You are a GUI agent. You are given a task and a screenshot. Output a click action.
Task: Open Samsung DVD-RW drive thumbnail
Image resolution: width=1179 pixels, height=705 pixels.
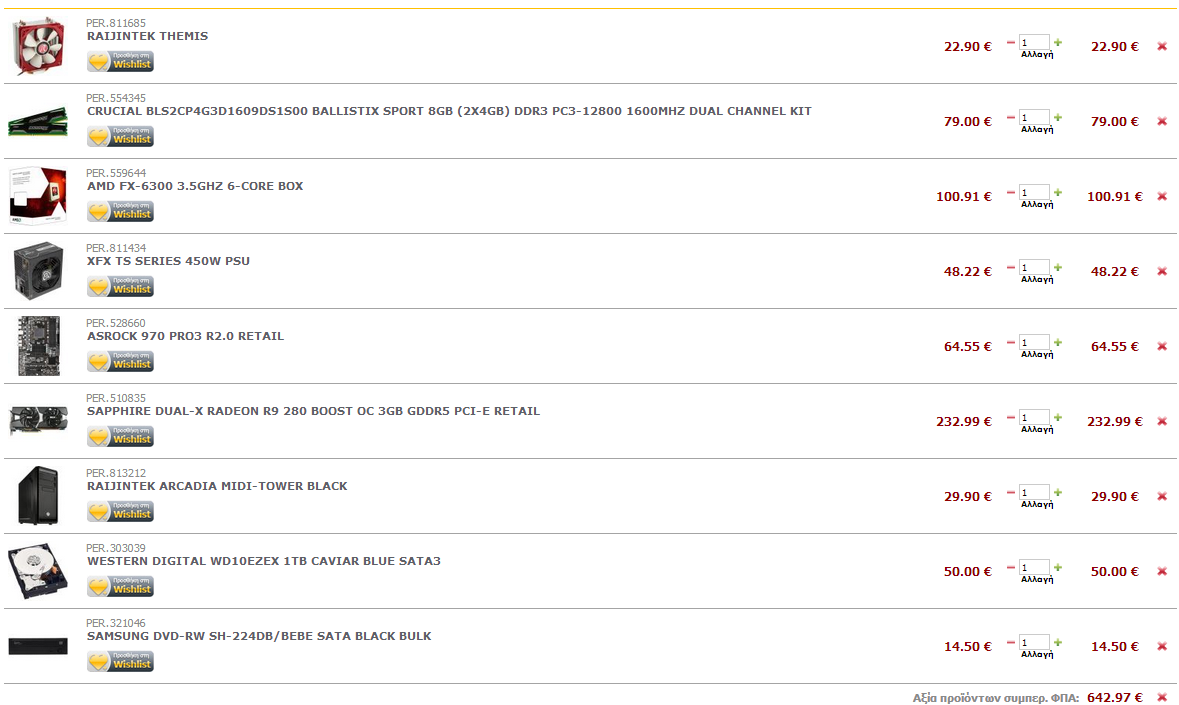(x=38, y=646)
